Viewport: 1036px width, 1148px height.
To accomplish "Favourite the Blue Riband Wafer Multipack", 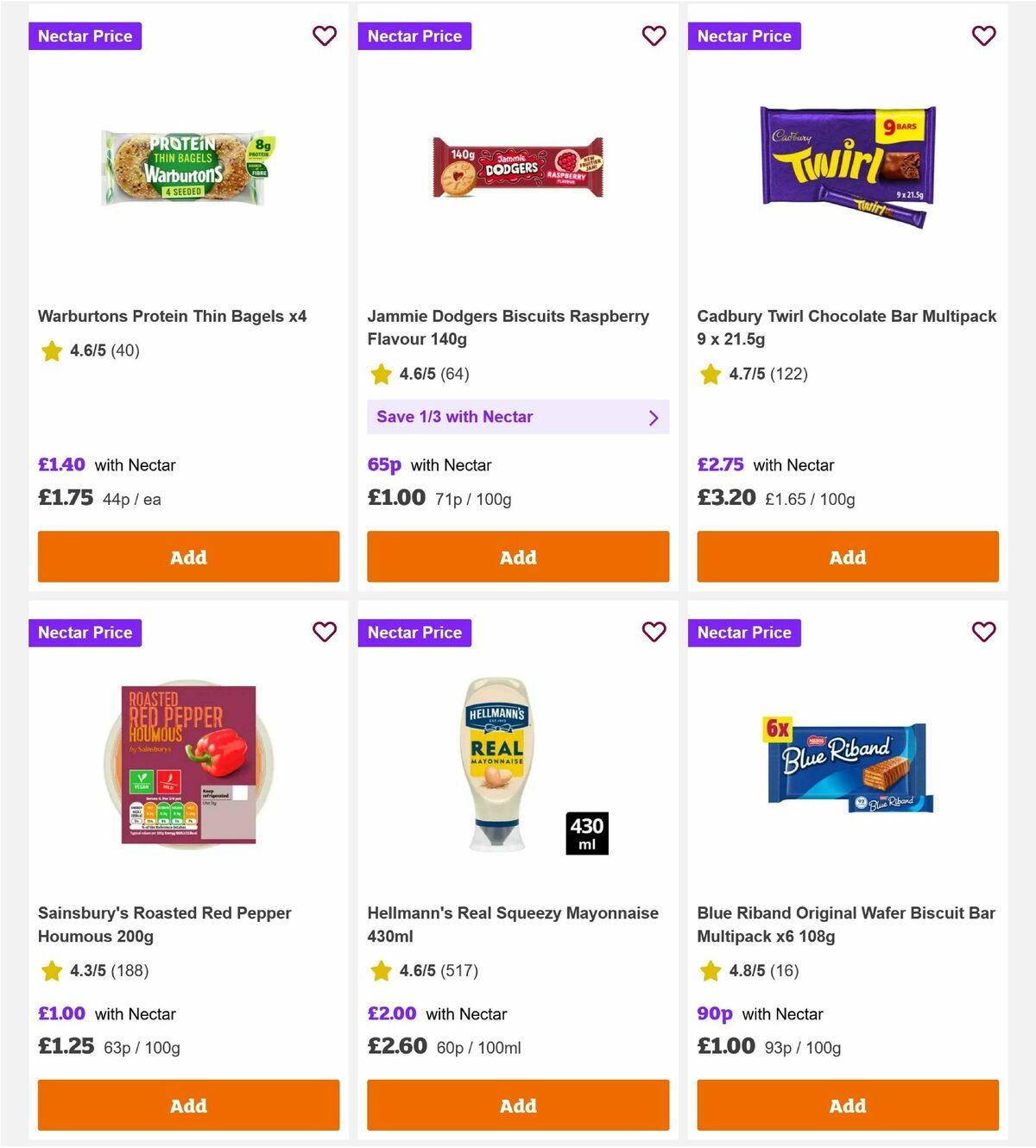I will click(x=983, y=633).
